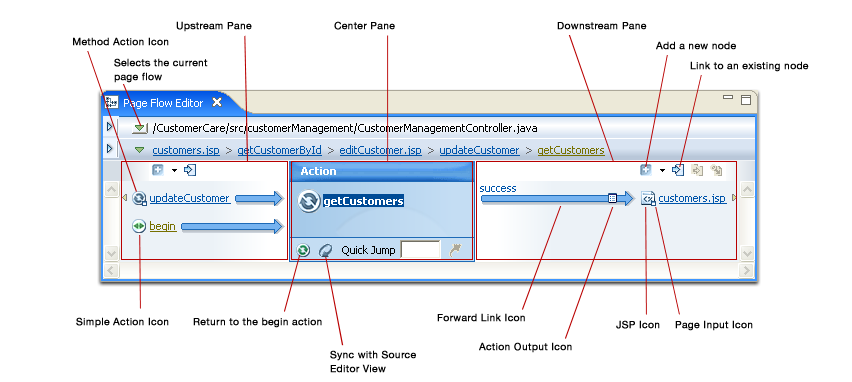Click the small triangle left of updateCustomer
Viewport: 852px width, 382px height.
[124, 198]
